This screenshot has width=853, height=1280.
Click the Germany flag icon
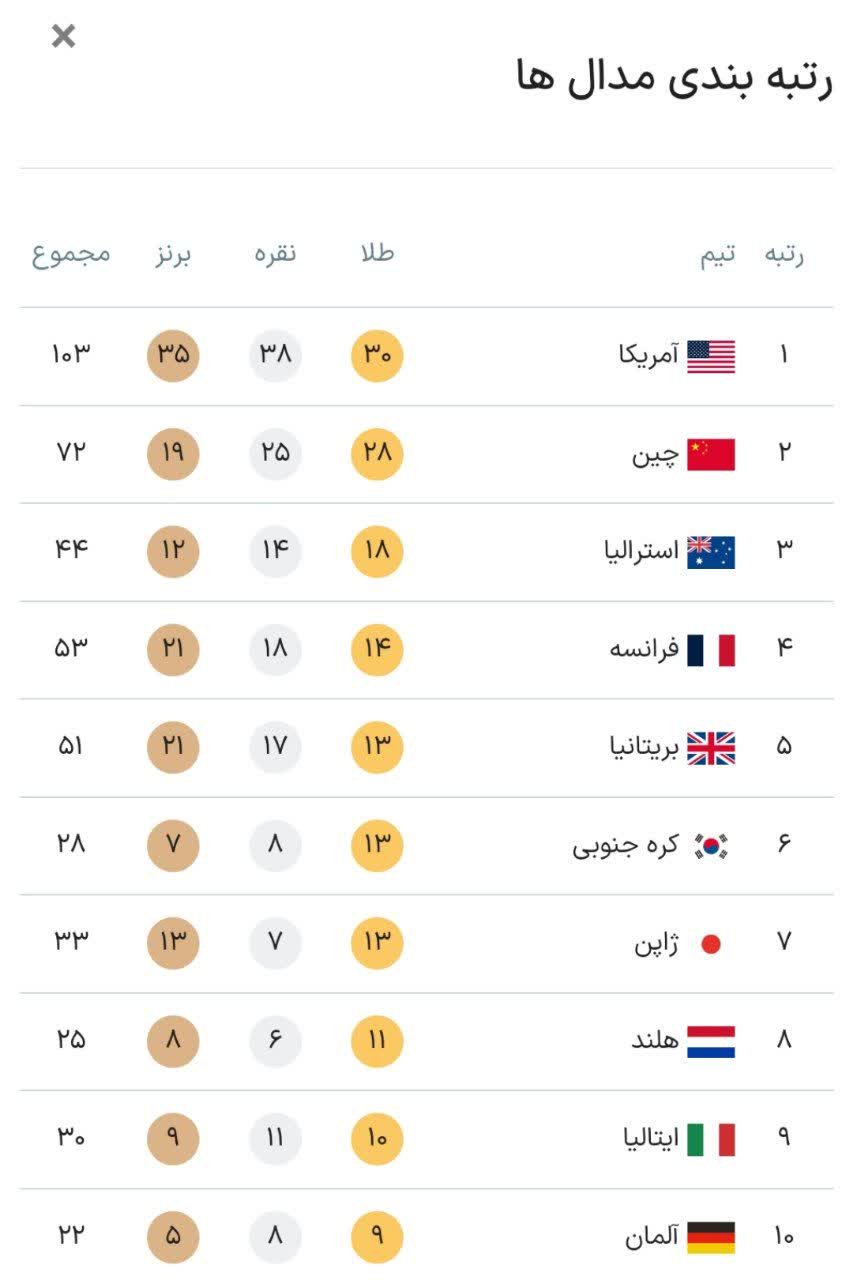711,1237
